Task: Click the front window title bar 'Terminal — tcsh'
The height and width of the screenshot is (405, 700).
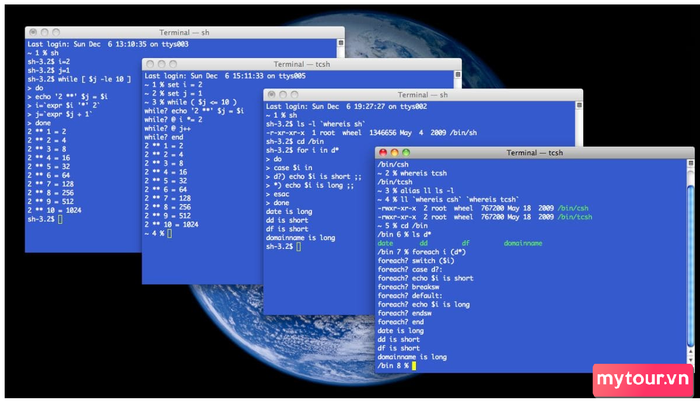Action: [x=534, y=152]
